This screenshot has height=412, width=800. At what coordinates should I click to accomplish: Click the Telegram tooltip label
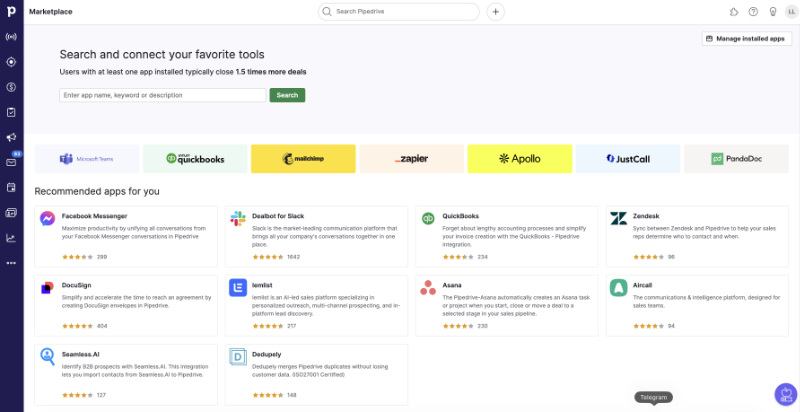click(654, 397)
